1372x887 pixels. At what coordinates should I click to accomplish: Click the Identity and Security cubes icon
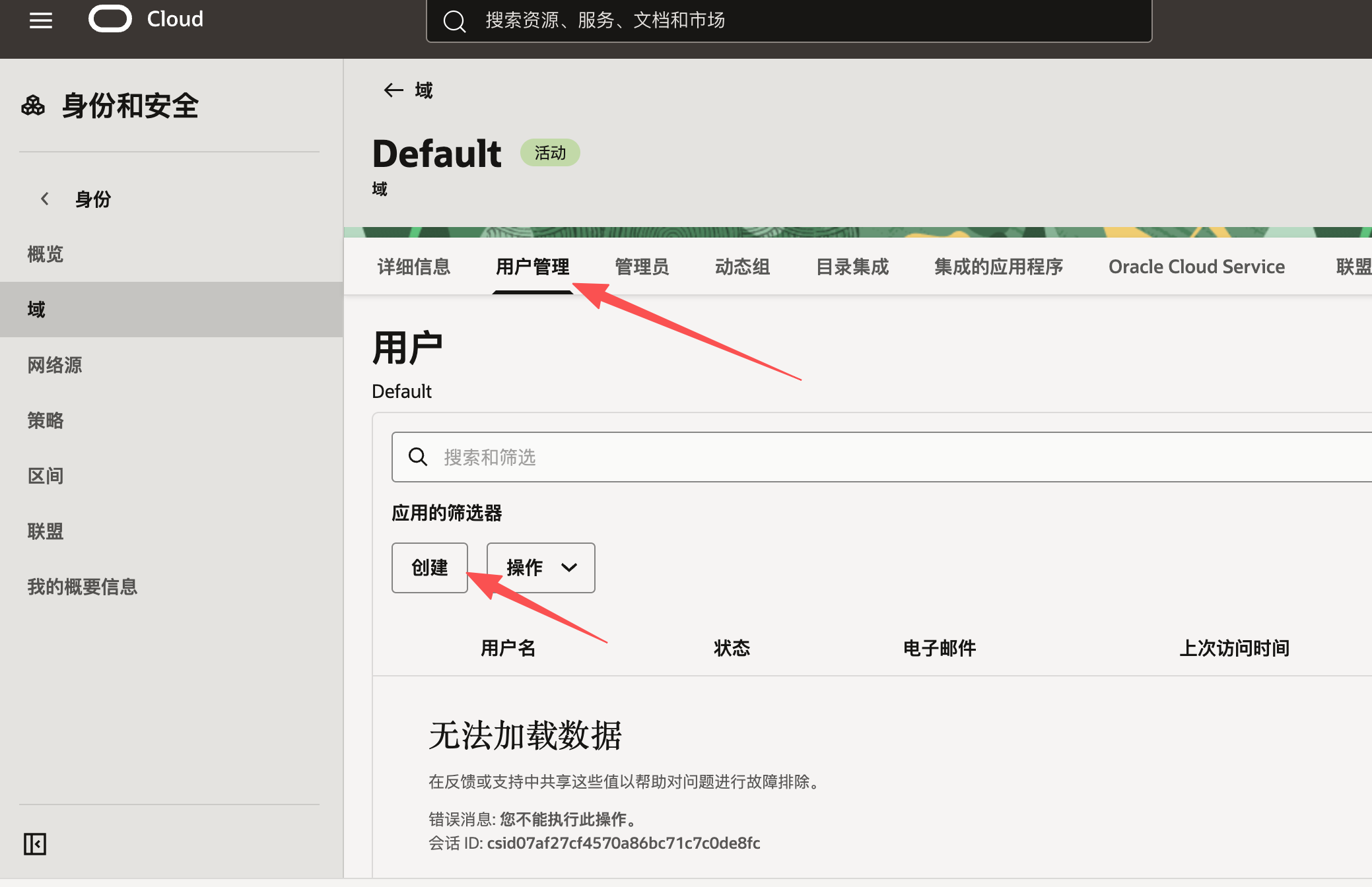(x=33, y=106)
